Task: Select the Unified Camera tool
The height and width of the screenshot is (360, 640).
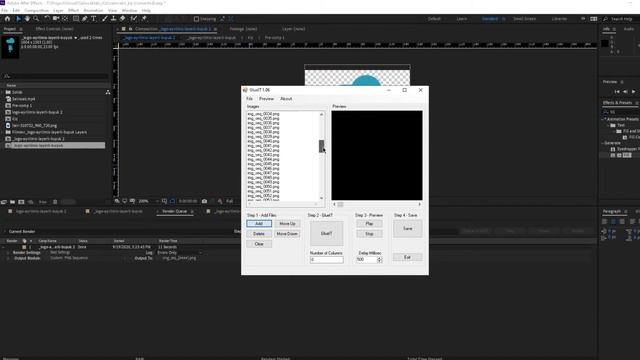Action: [56, 19]
